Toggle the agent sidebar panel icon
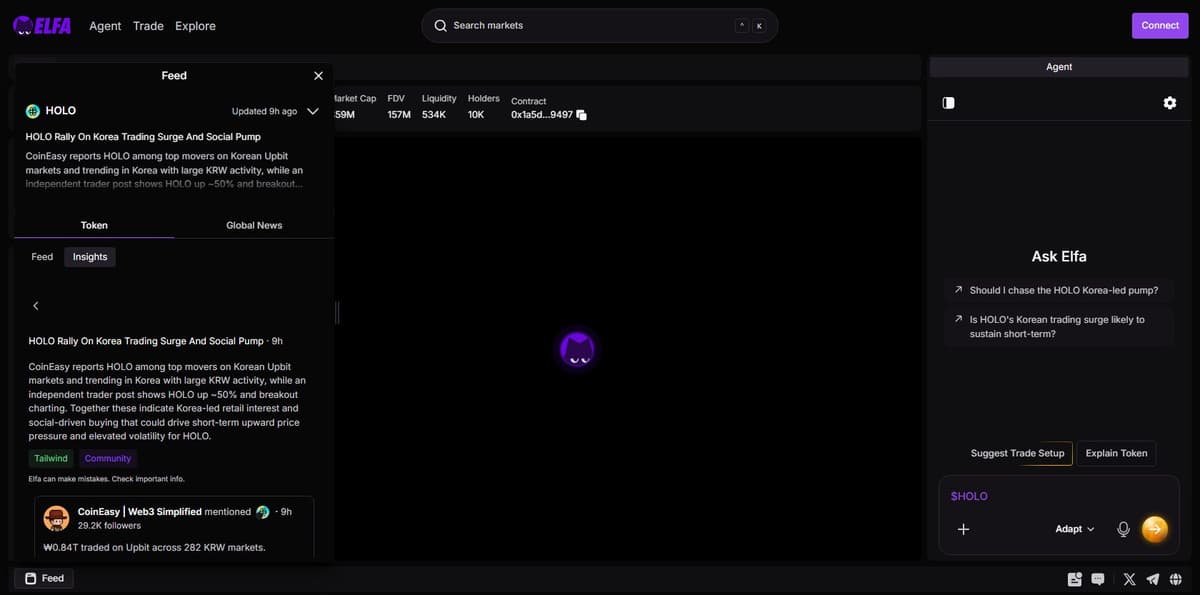The height and width of the screenshot is (595, 1200). [x=948, y=103]
